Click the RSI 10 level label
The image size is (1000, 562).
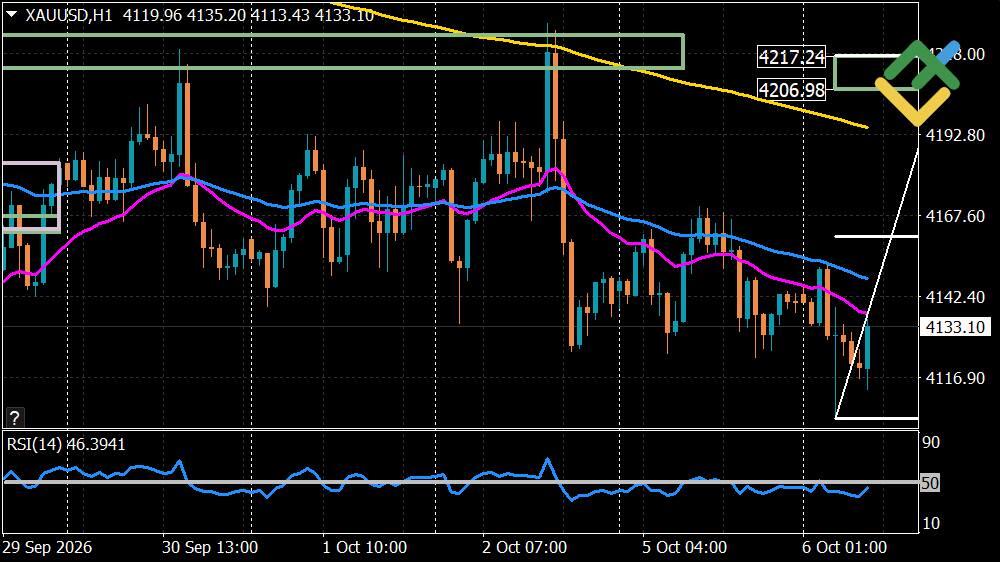(931, 523)
